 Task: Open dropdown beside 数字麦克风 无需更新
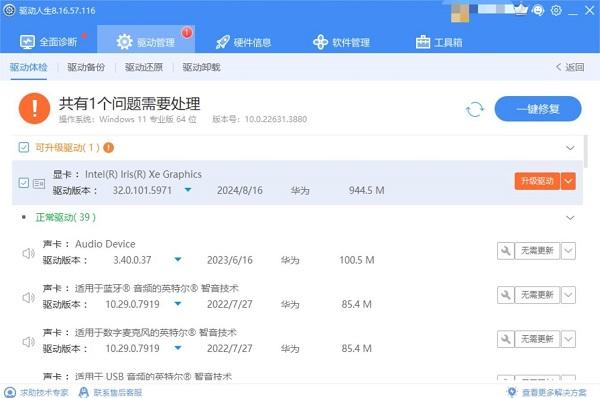pos(568,339)
